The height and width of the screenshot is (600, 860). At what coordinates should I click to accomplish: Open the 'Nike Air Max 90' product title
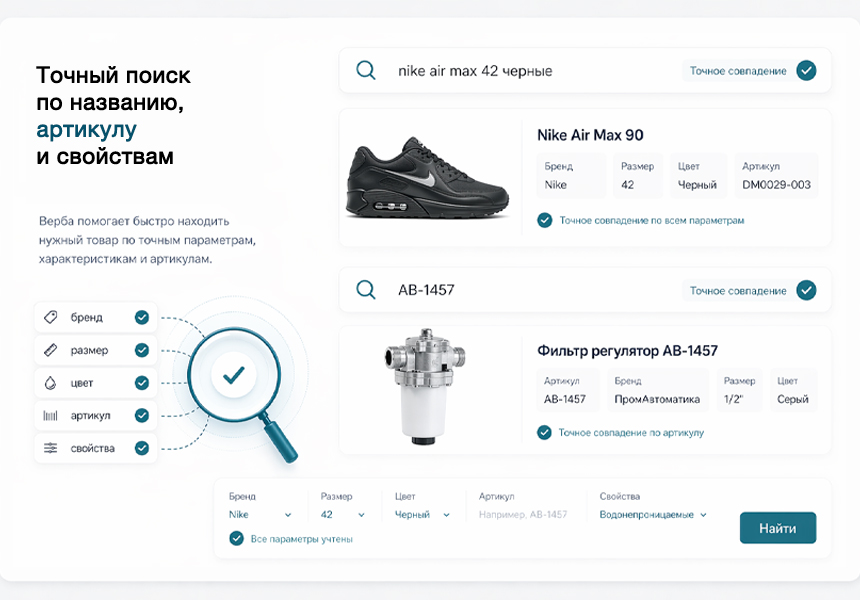(590, 135)
